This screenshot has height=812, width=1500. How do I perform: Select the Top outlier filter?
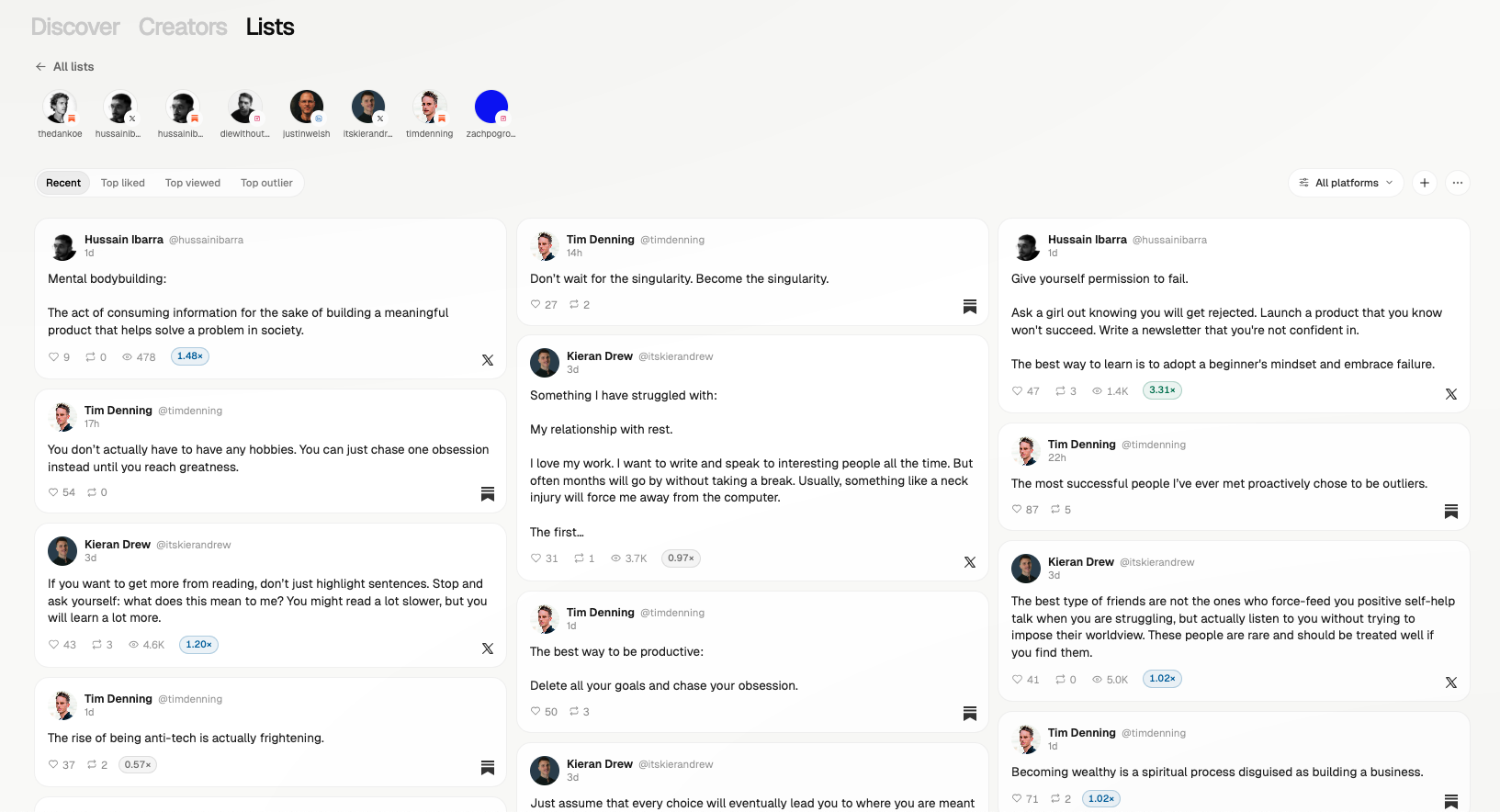click(x=266, y=183)
